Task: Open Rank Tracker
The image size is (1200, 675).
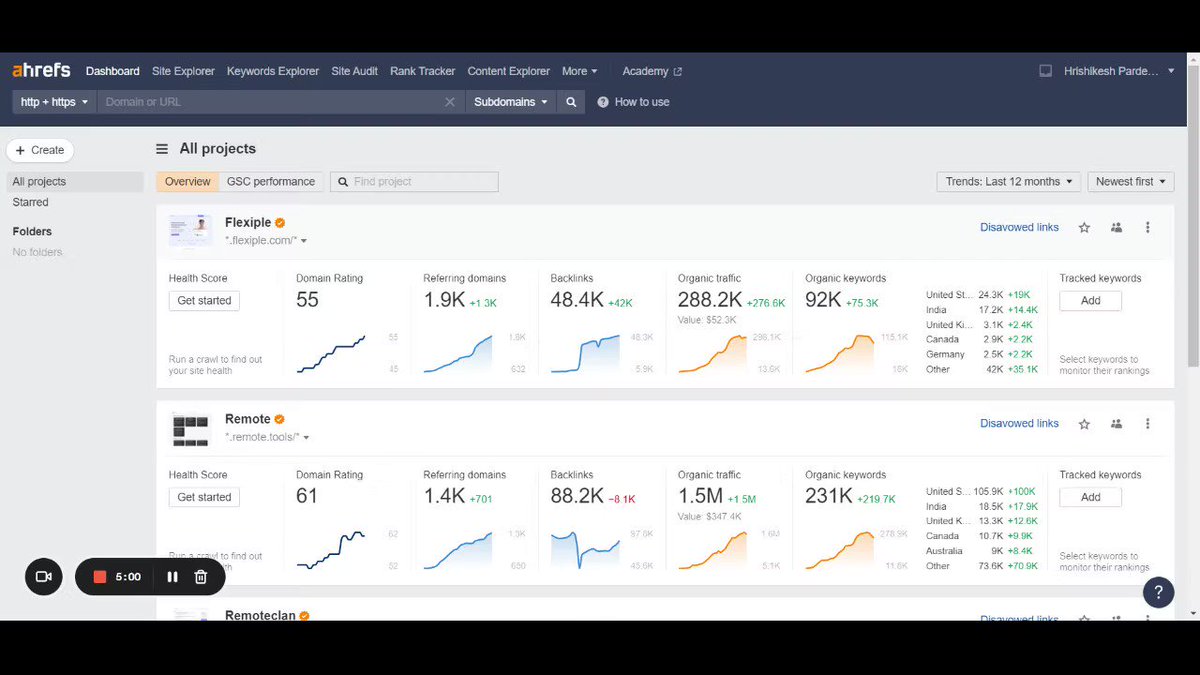Action: [423, 71]
